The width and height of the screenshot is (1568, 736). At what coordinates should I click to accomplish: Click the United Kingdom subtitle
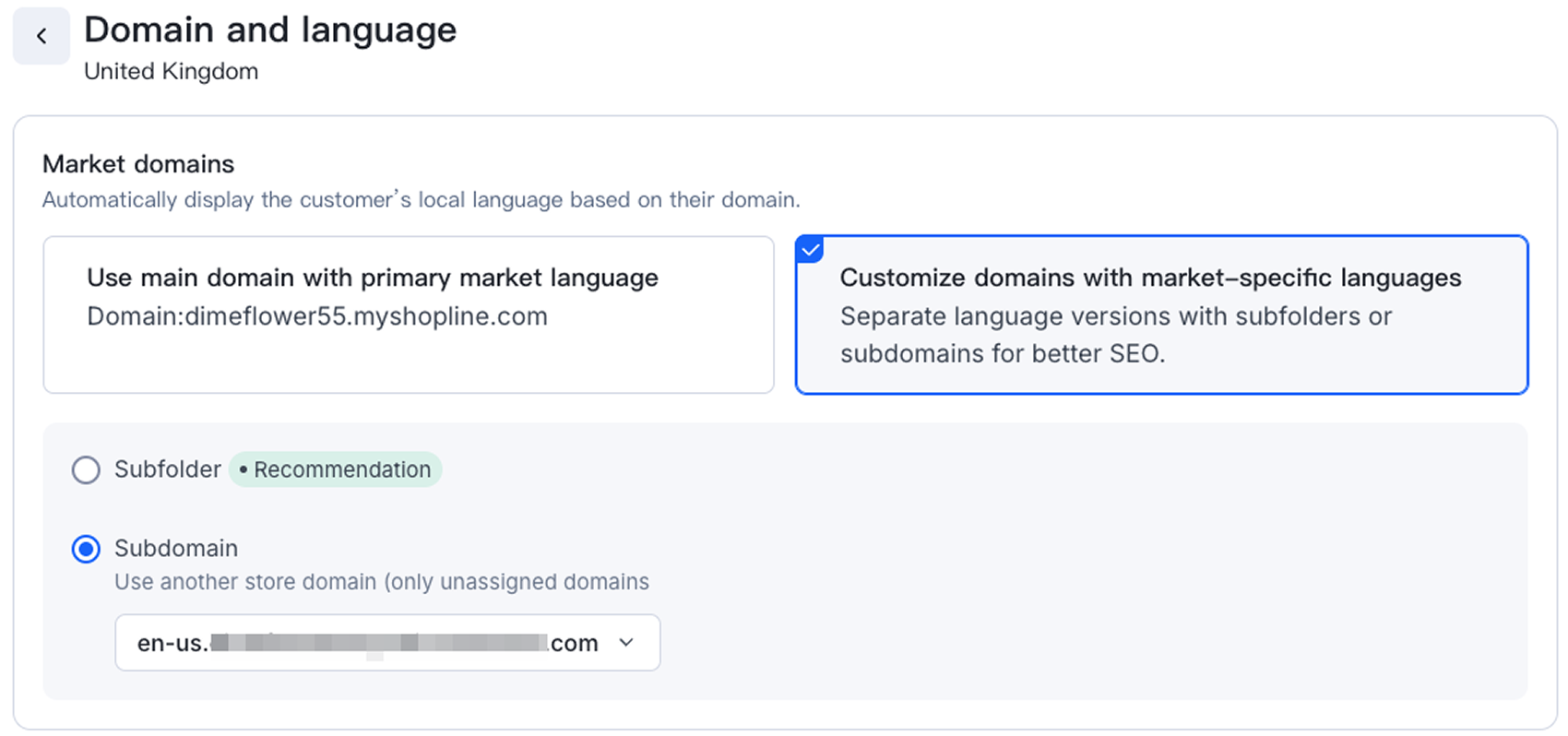coord(172,71)
